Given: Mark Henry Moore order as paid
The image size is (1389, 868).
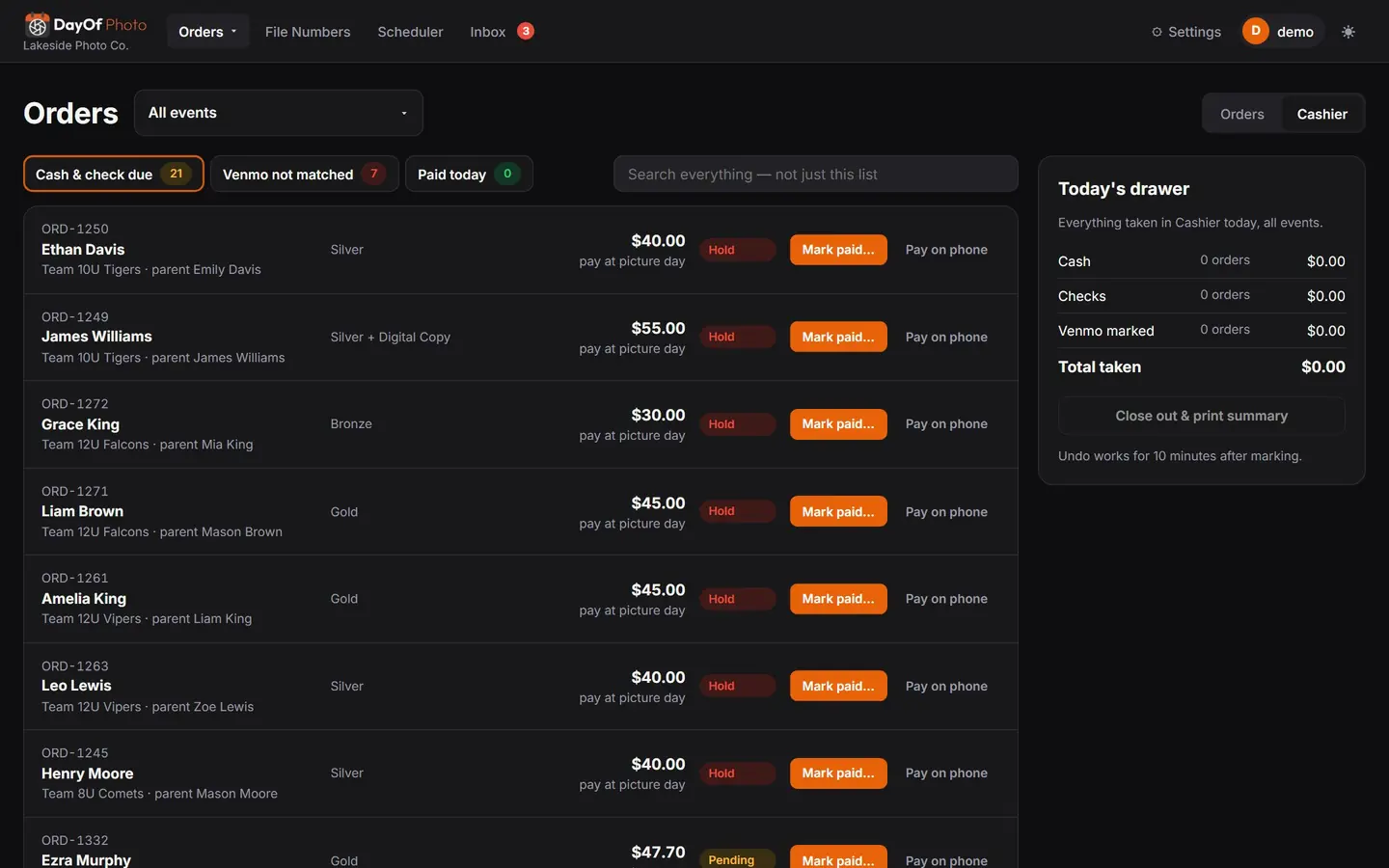Looking at the screenshot, I should click(x=838, y=773).
